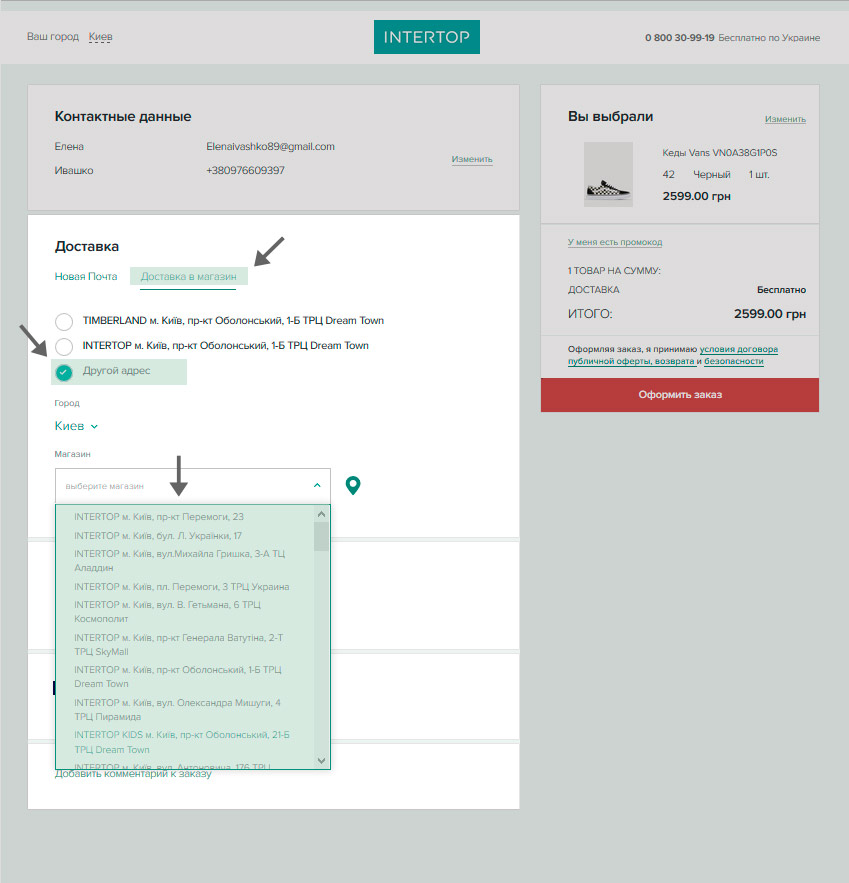The image size is (849, 883).
Task: Switch to the Новая Почта delivery tab
Action: pos(86,276)
